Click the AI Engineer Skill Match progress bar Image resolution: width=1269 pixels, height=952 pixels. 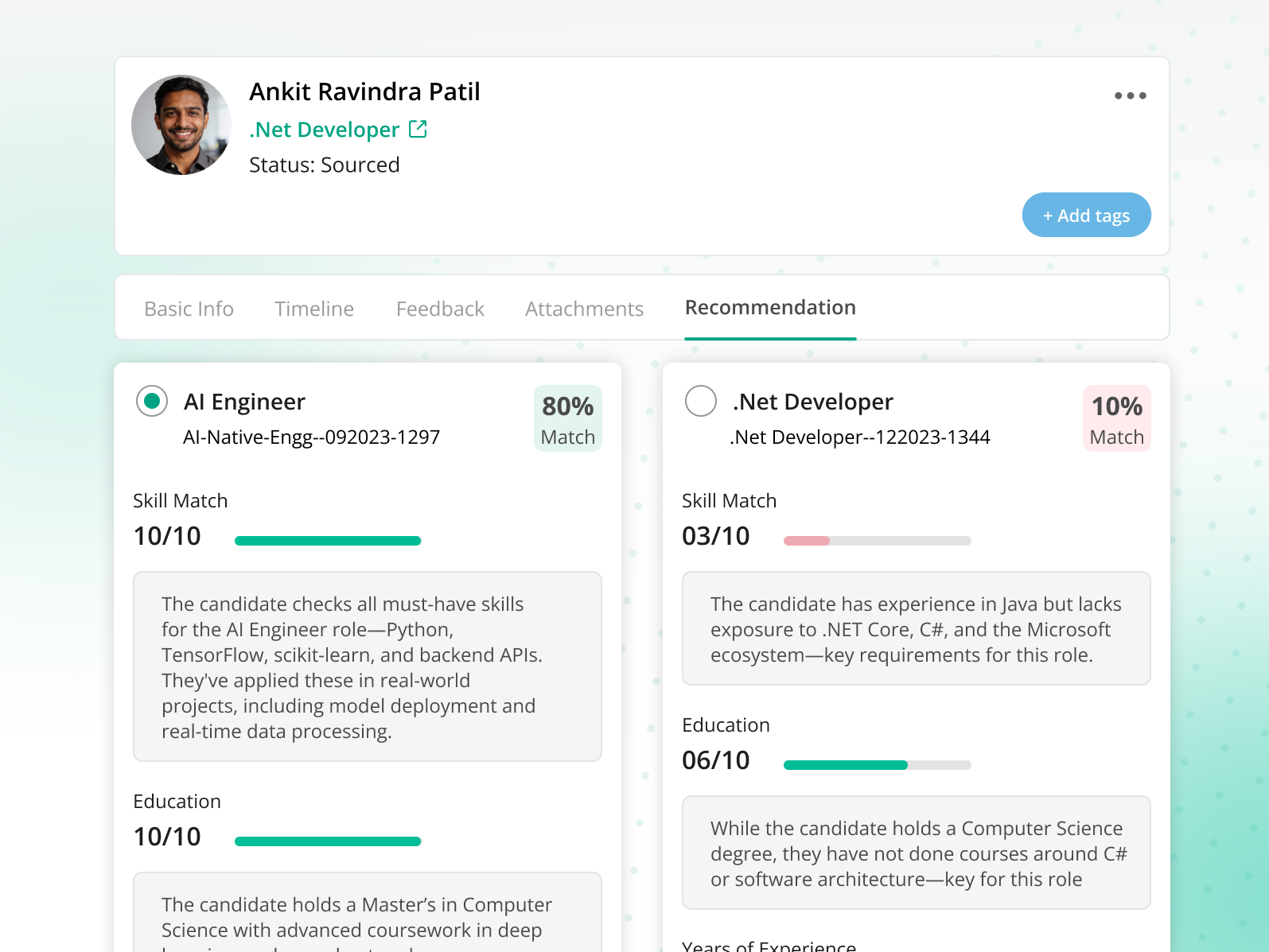328,541
